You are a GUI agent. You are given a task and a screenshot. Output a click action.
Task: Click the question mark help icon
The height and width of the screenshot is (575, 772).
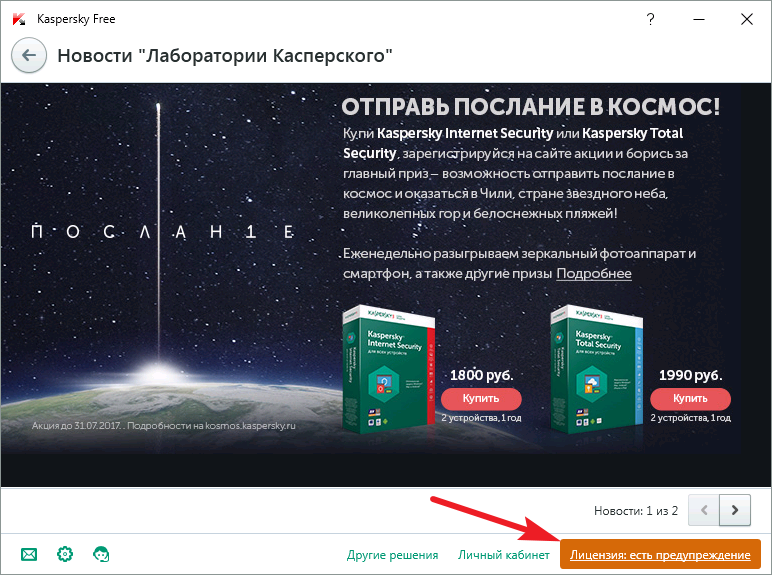pyautogui.click(x=650, y=19)
